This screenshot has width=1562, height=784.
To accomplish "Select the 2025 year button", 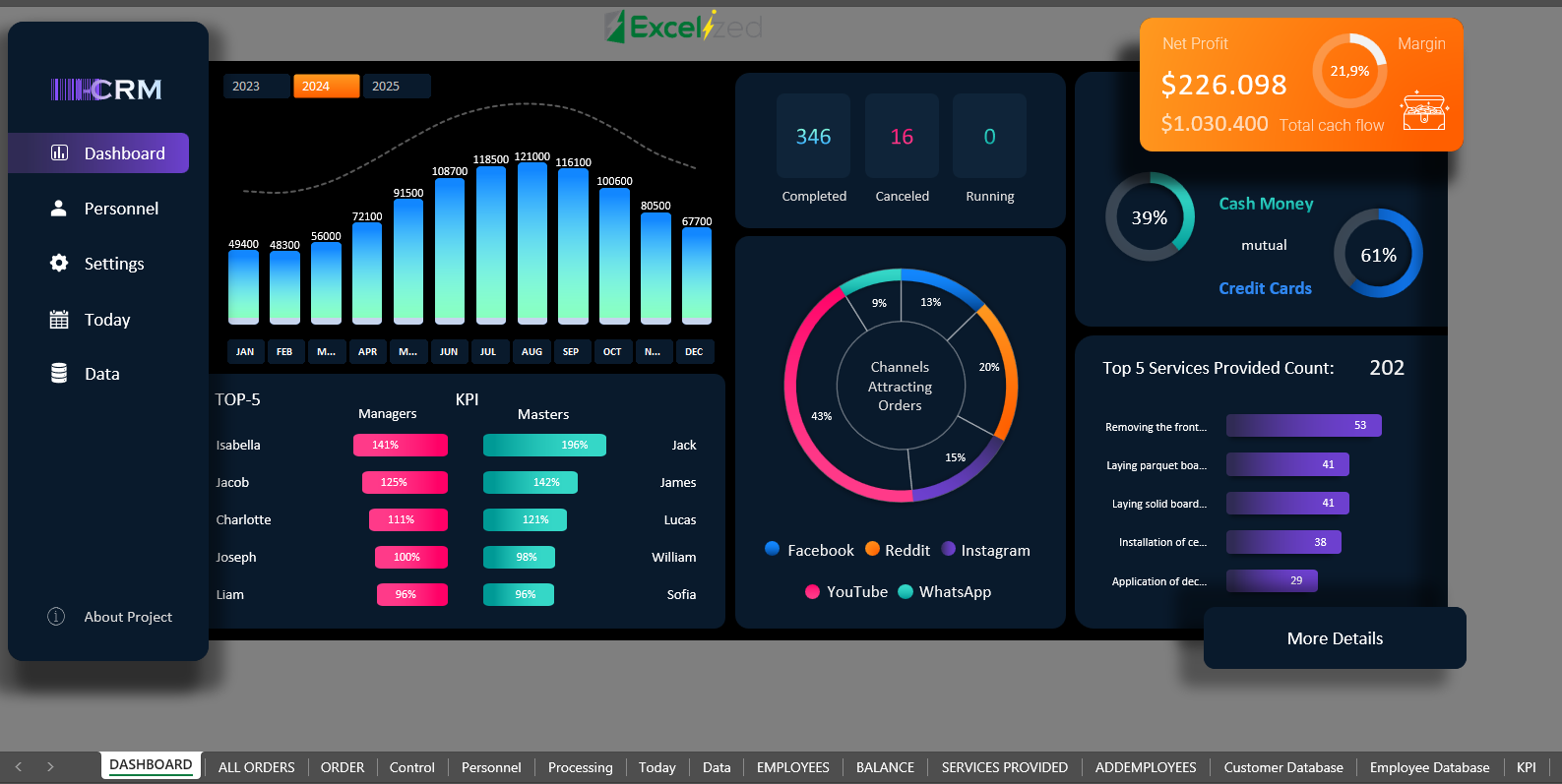I will pyautogui.click(x=397, y=86).
